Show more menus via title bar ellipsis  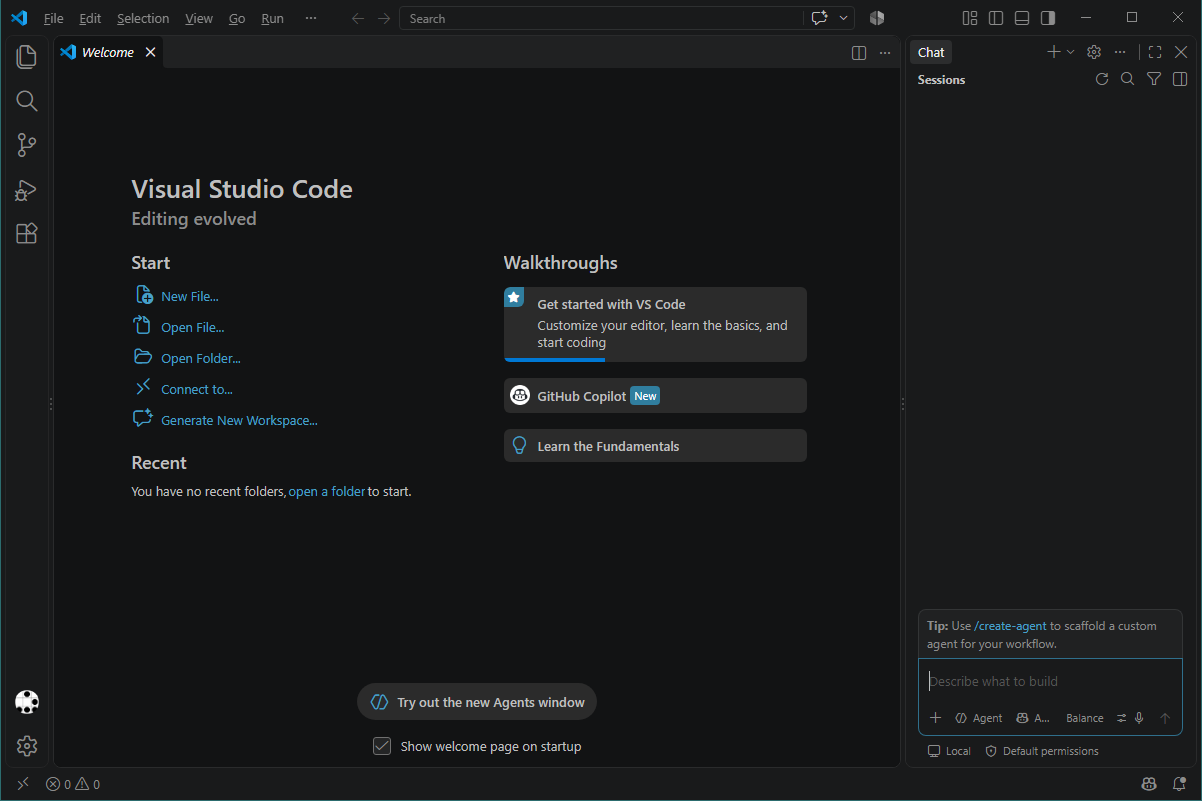tap(311, 18)
